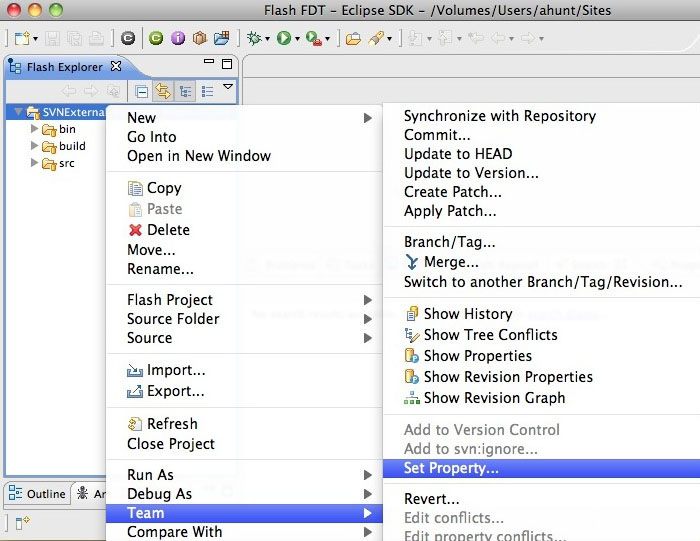
Task: Choose Commit... in Team submenu
Action: click(x=542, y=135)
